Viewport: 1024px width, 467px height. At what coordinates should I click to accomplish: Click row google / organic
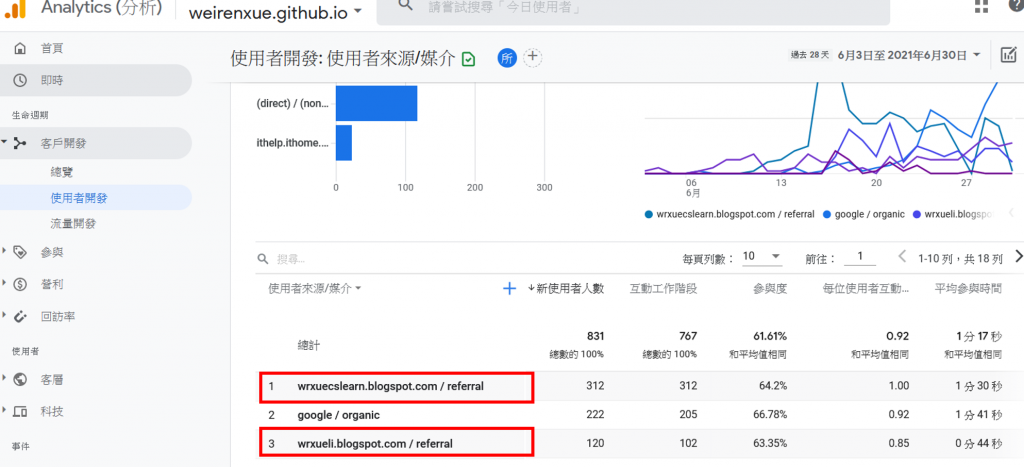click(x=640, y=415)
